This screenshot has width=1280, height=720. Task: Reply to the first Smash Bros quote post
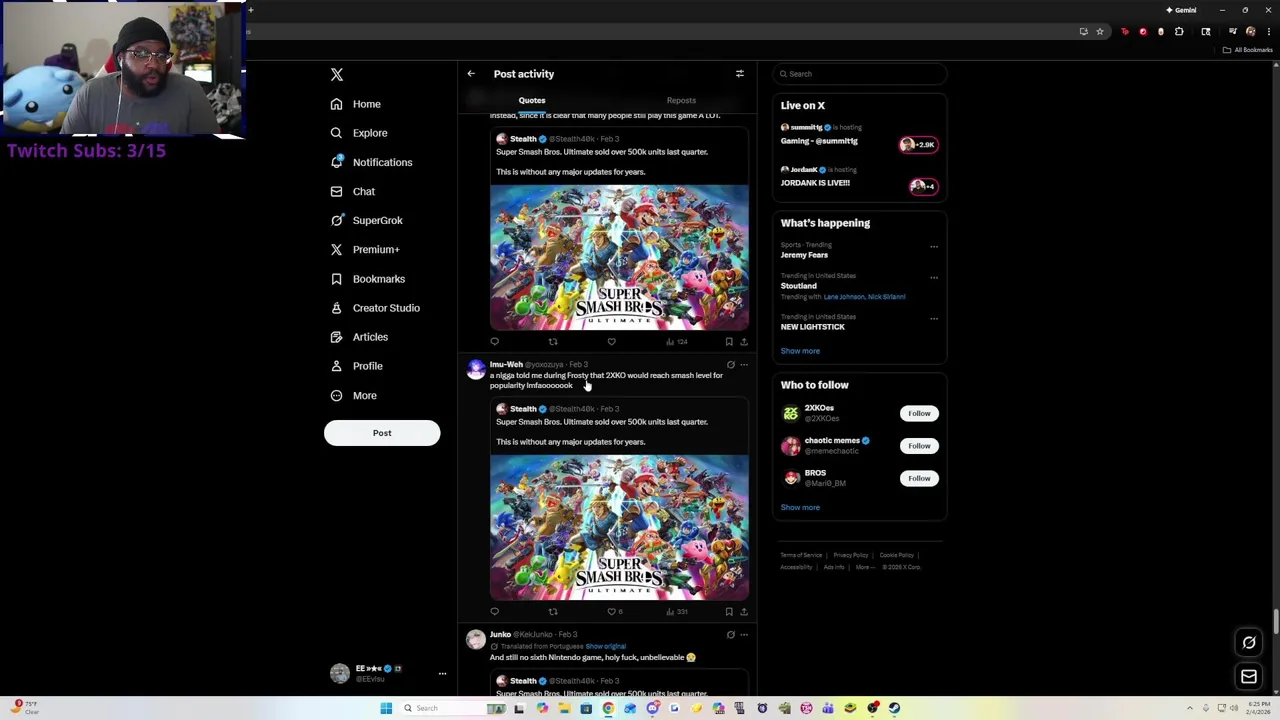494,342
